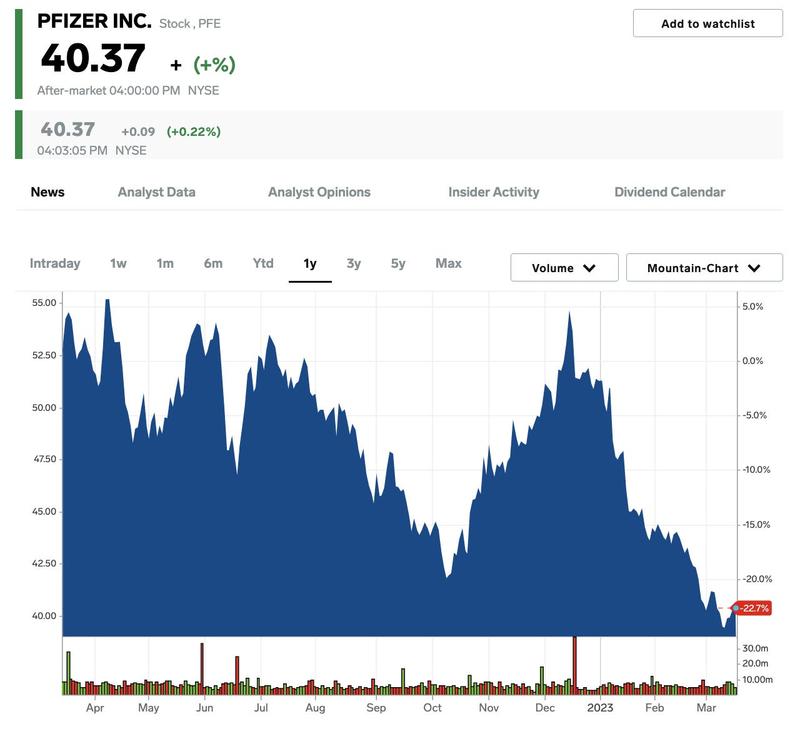The height and width of the screenshot is (733, 800).
Task: Open the Volume dropdown
Action: (x=564, y=268)
